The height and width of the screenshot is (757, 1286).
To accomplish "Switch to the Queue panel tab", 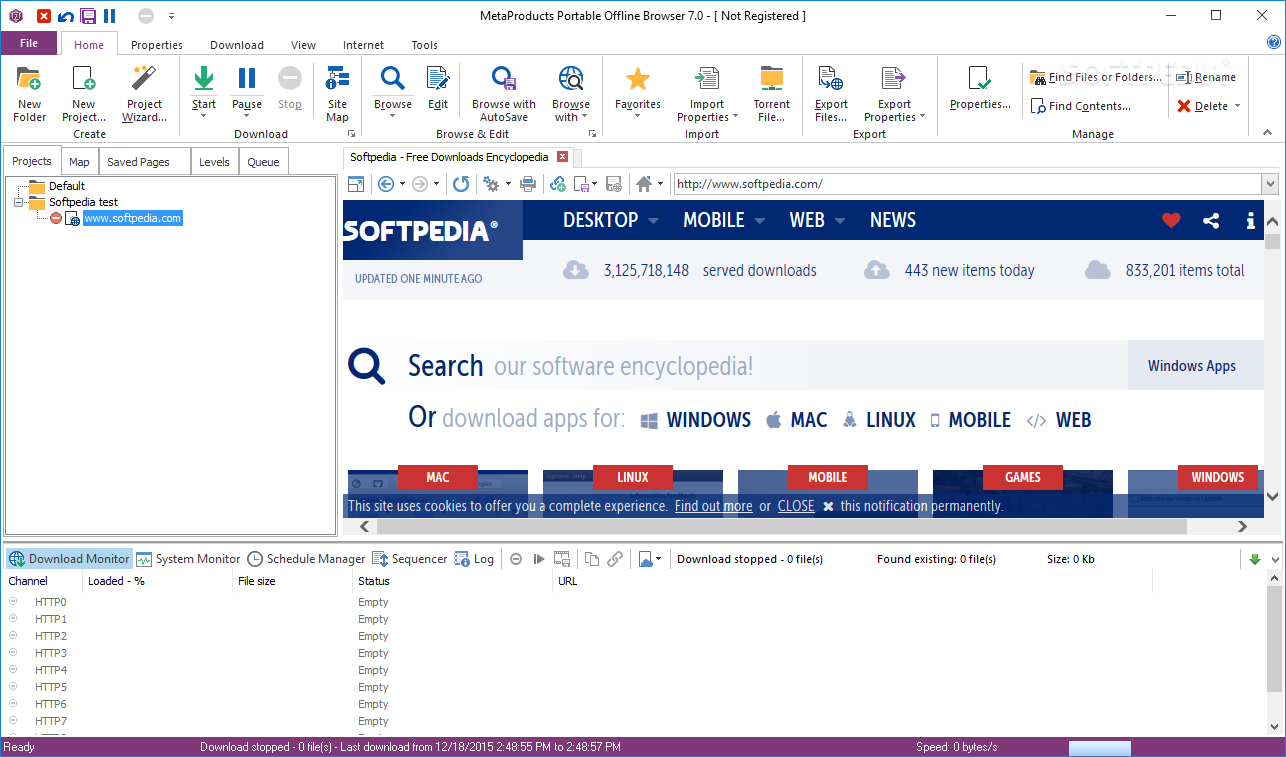I will (x=264, y=162).
